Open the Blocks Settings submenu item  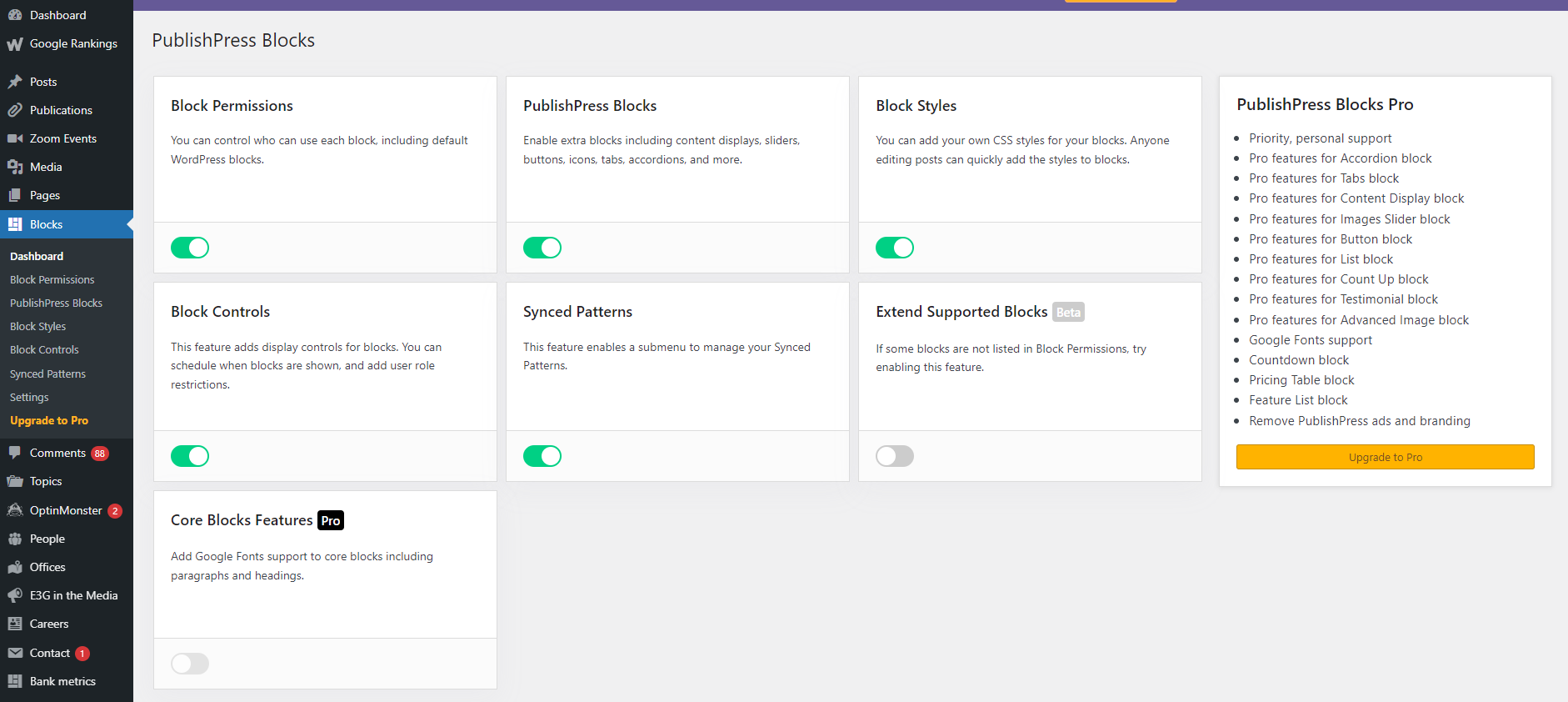(29, 397)
